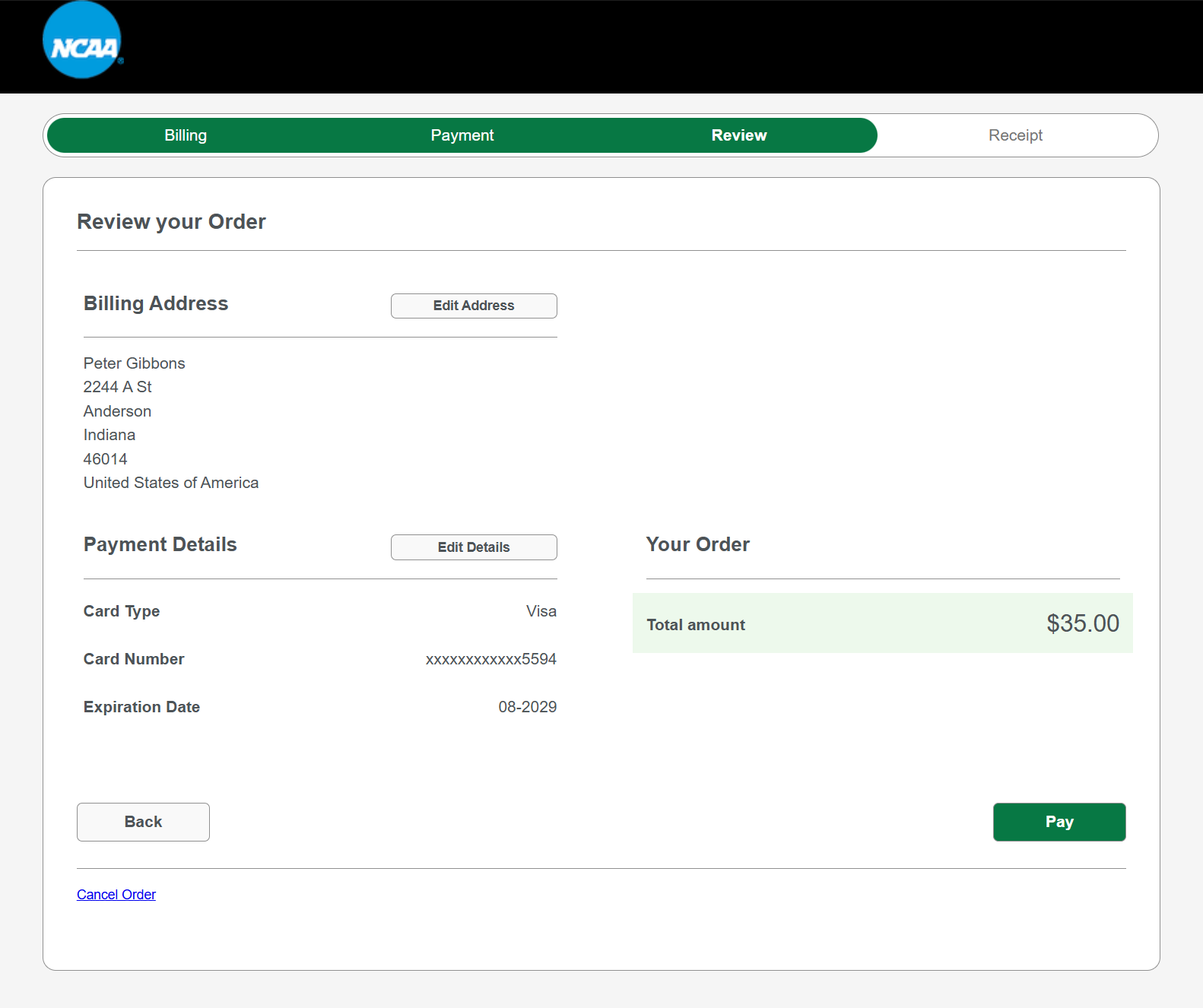The width and height of the screenshot is (1203, 1008).
Task: Click the Cancel Order link
Action: pos(116,895)
